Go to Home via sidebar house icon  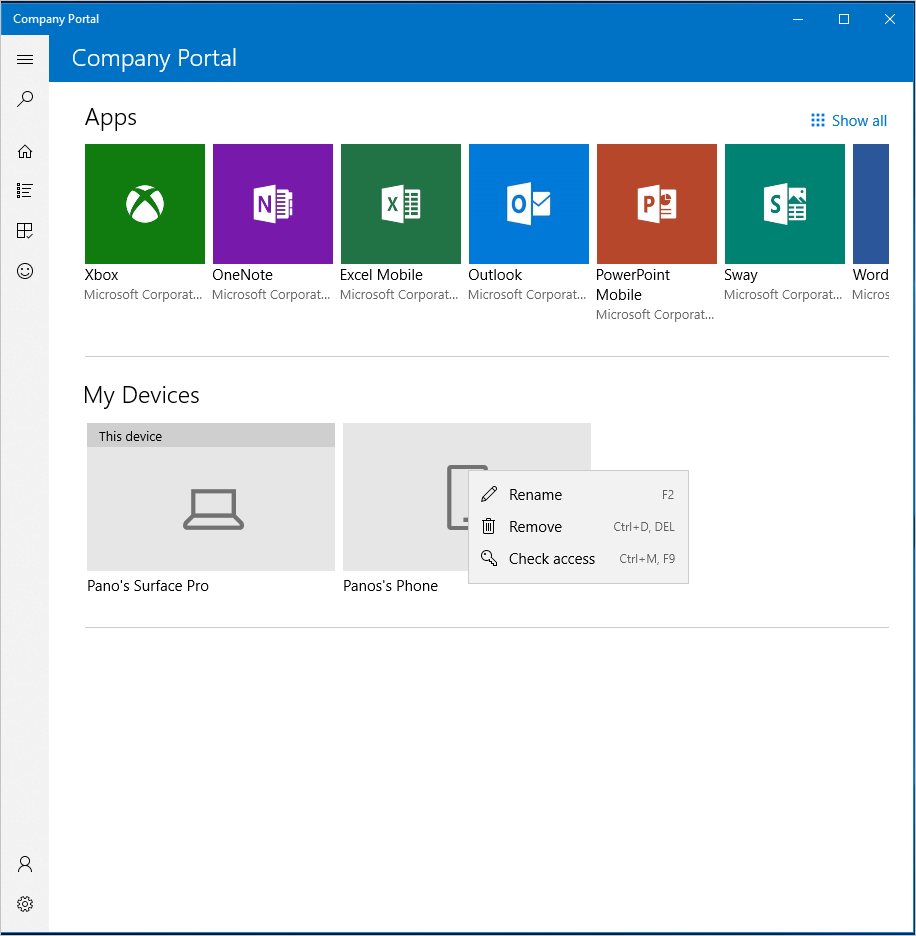(24, 151)
